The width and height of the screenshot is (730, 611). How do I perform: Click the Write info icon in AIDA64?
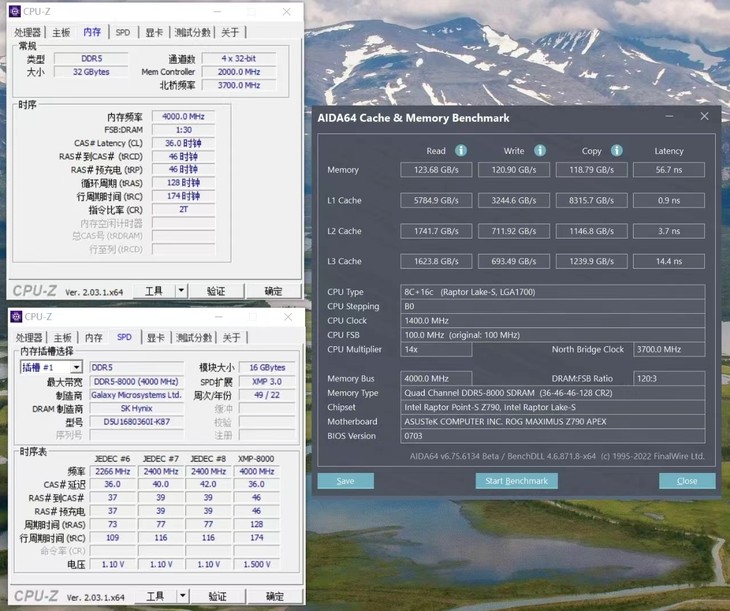[540, 150]
